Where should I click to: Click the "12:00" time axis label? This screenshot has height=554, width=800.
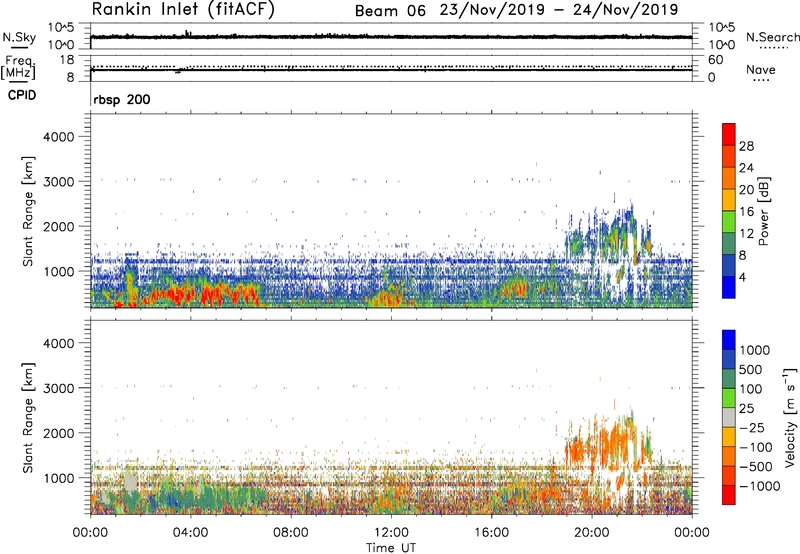coord(391,533)
